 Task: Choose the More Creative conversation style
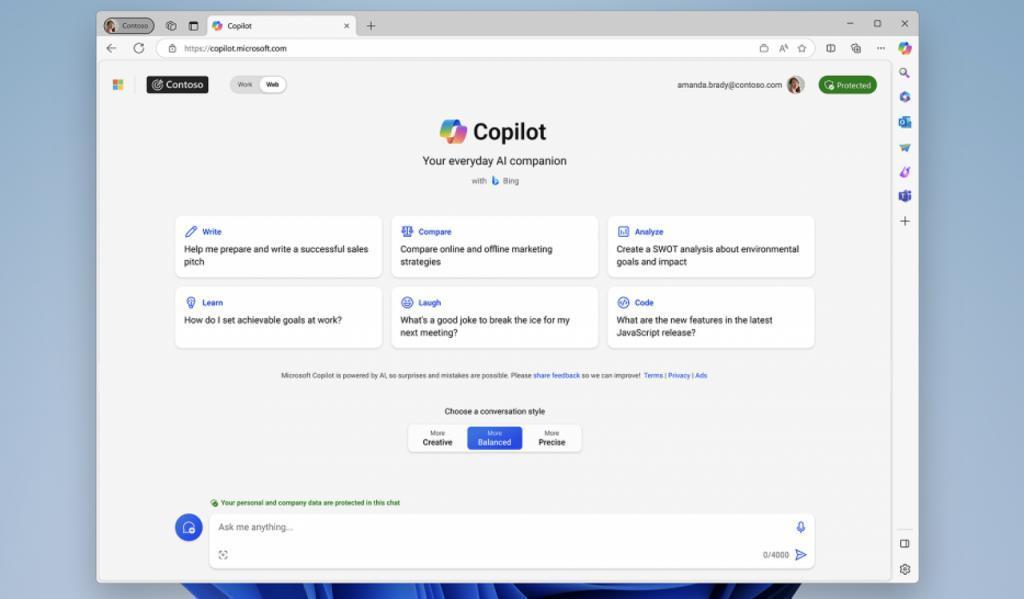437,438
